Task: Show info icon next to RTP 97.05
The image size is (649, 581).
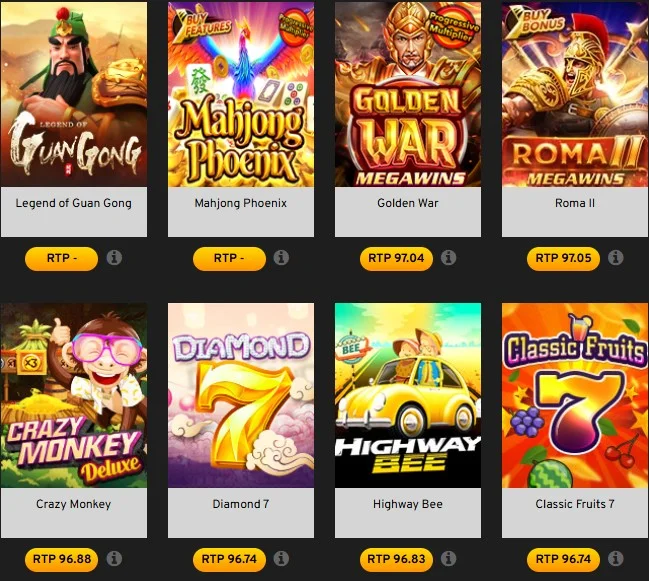Action: pyautogui.click(x=615, y=258)
